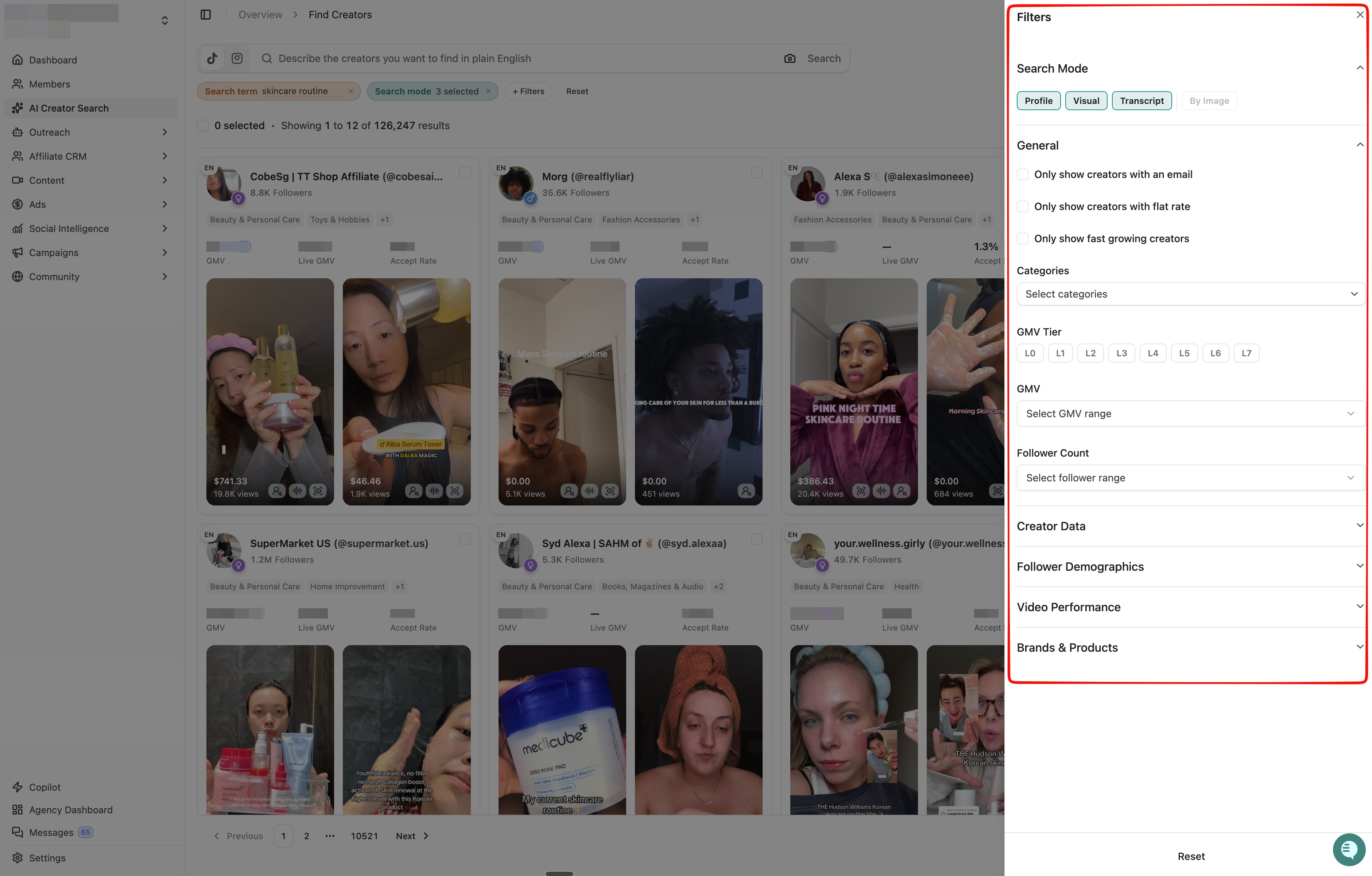Select the L3 GMV tier
This screenshot has width=1372, height=876.
tap(1121, 353)
